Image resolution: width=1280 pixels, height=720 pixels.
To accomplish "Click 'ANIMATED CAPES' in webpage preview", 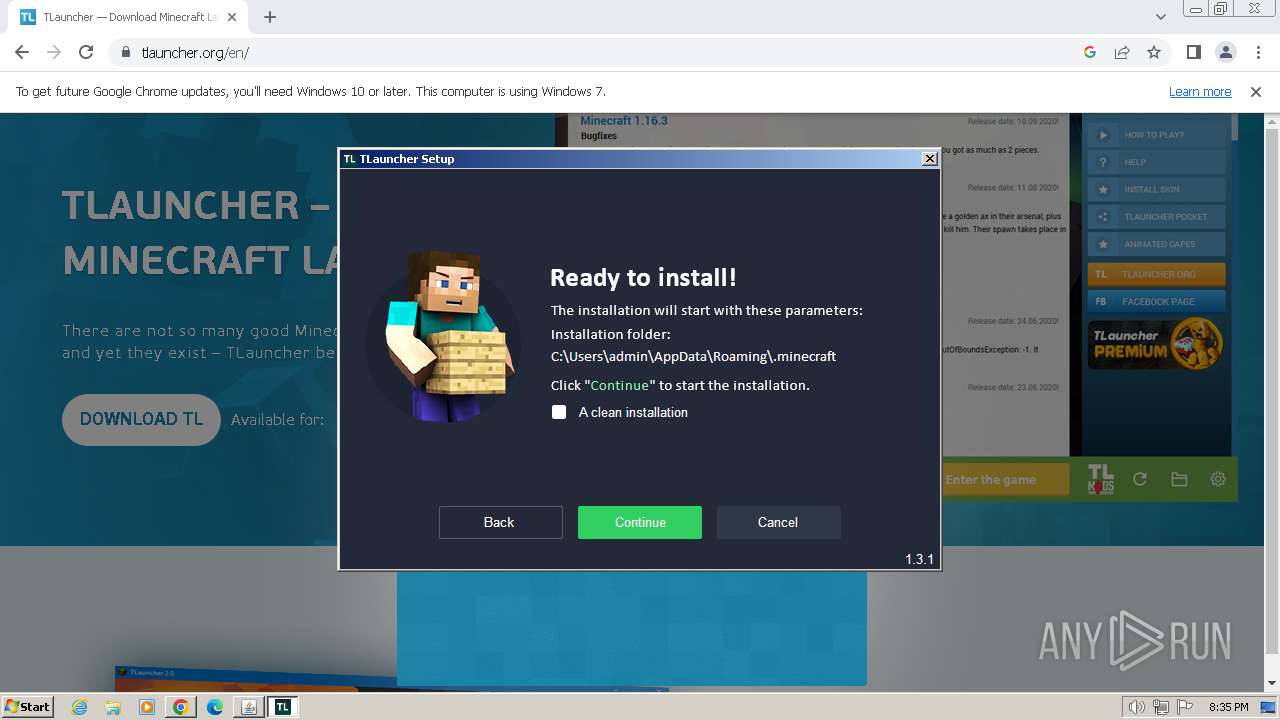I will 1157,244.
